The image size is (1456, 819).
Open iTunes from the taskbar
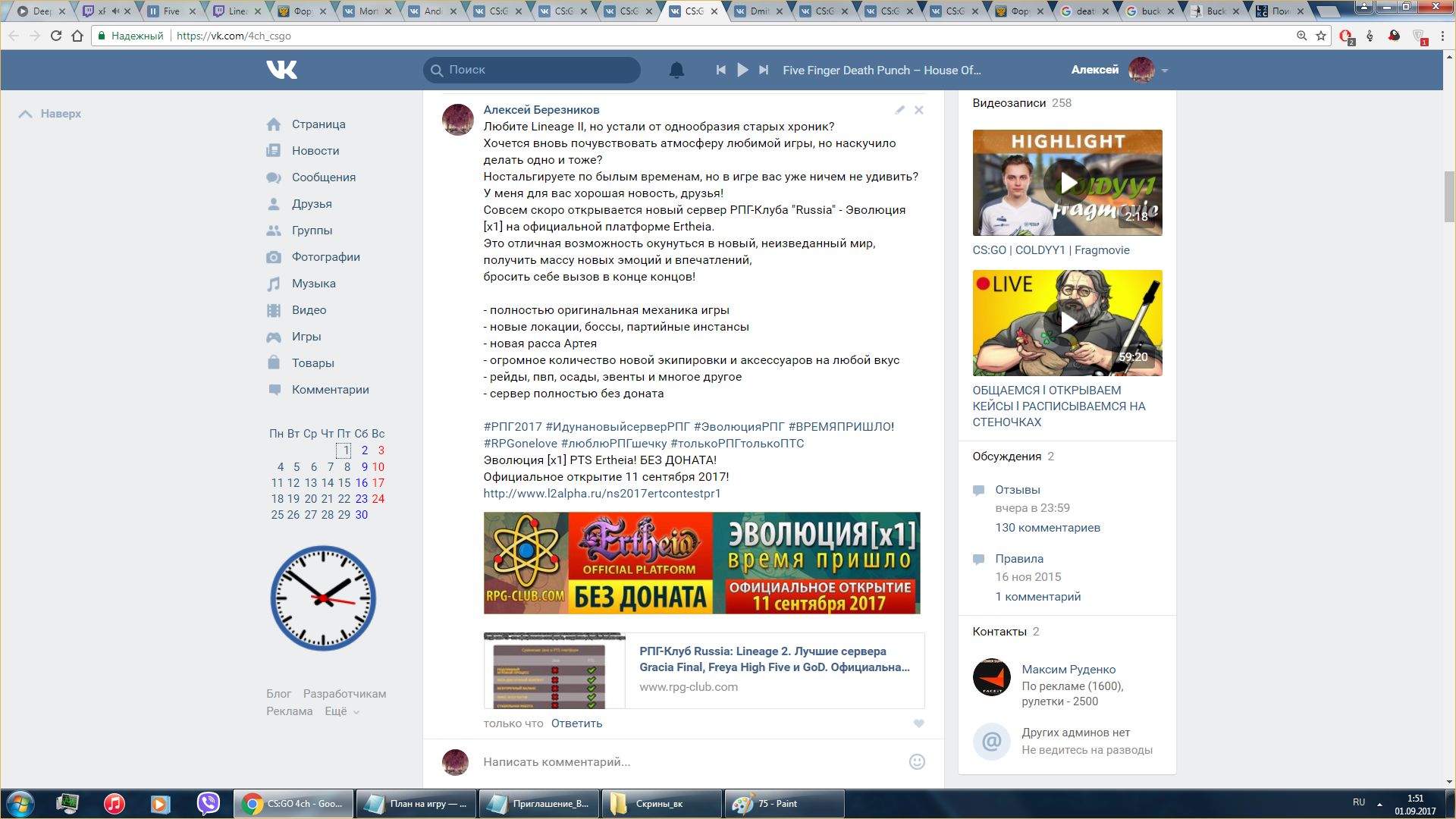[x=115, y=804]
